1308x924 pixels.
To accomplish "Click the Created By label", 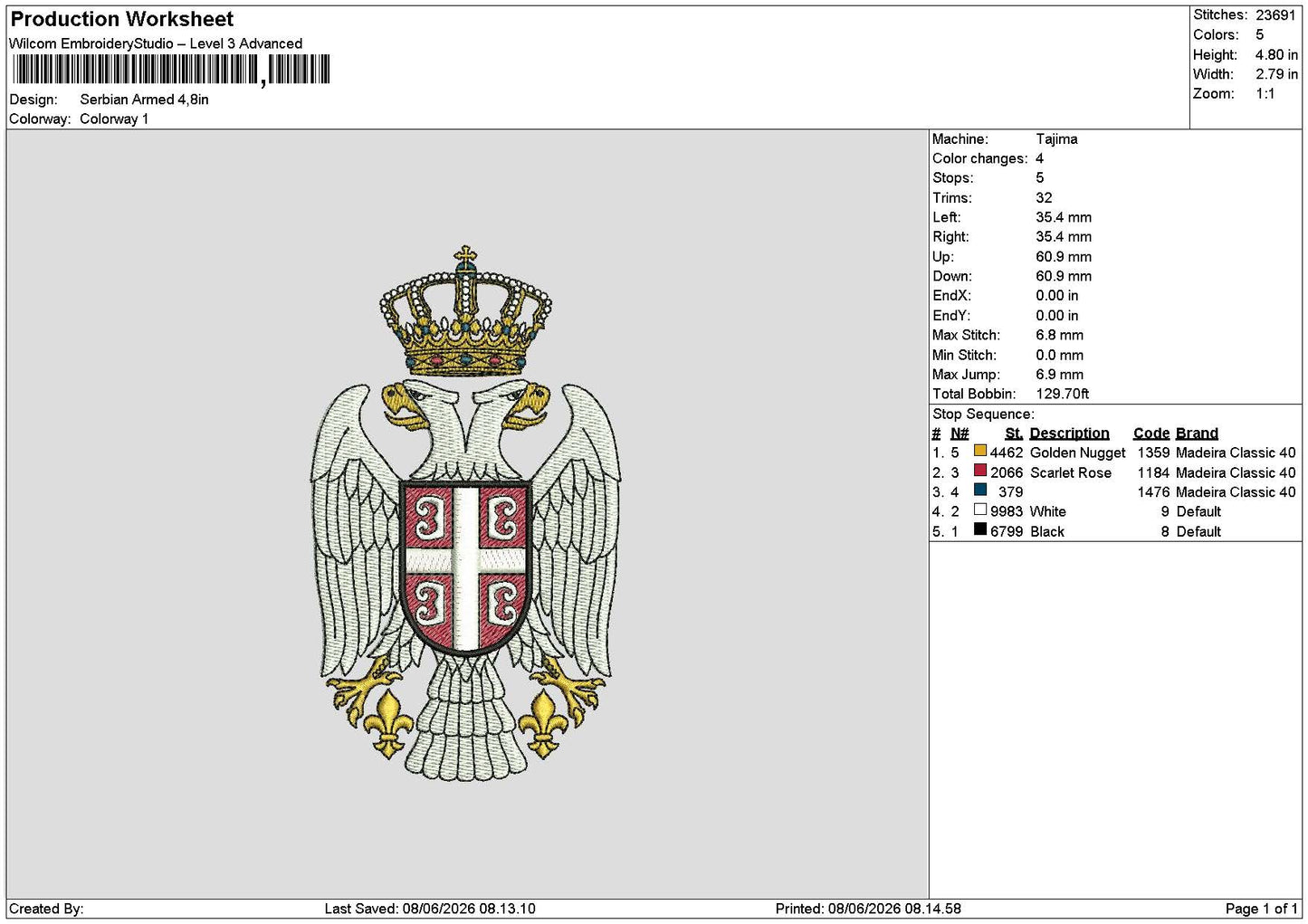I will pos(46,909).
